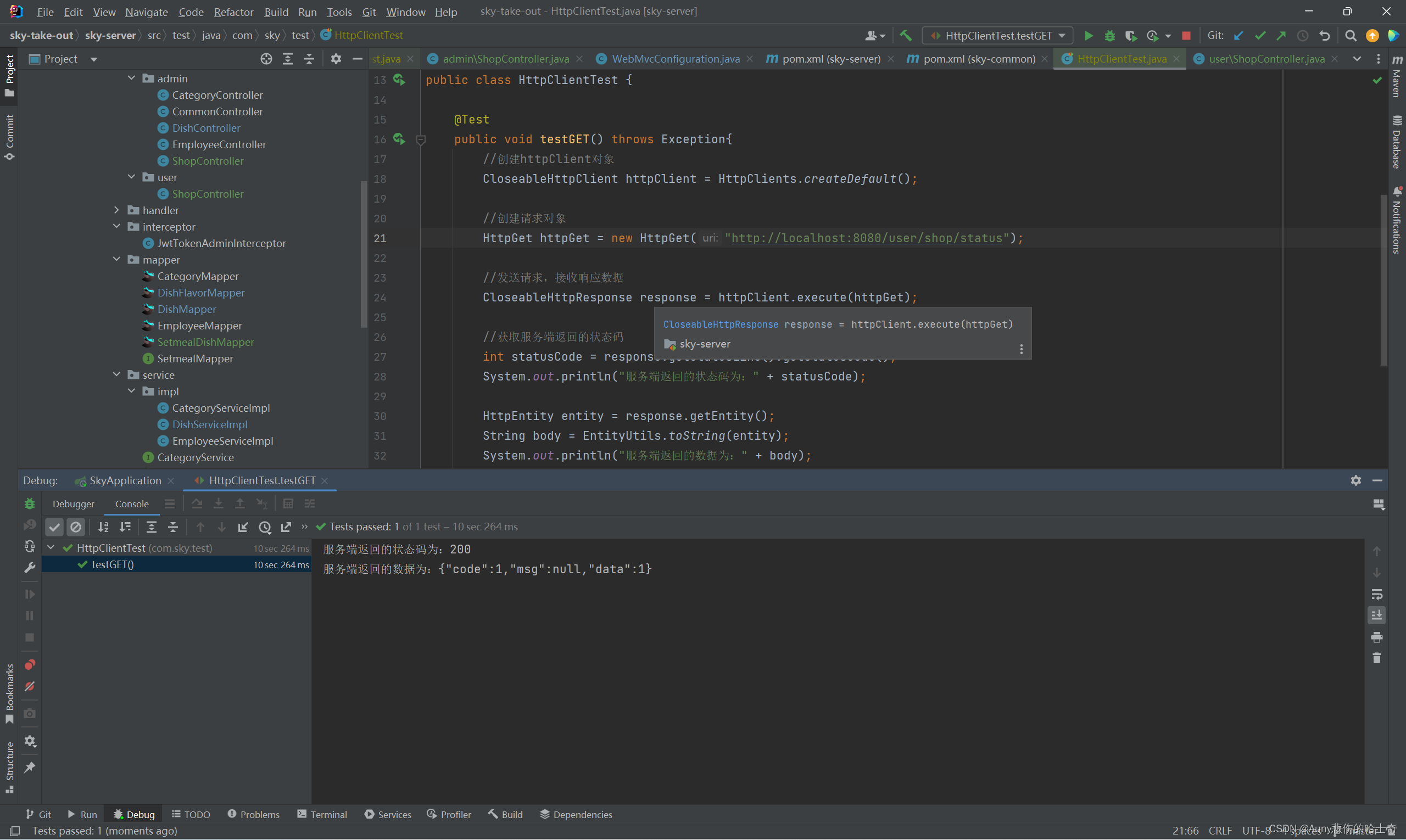Expand the handler folder in project tree
The height and width of the screenshot is (840, 1406).
[x=117, y=210]
